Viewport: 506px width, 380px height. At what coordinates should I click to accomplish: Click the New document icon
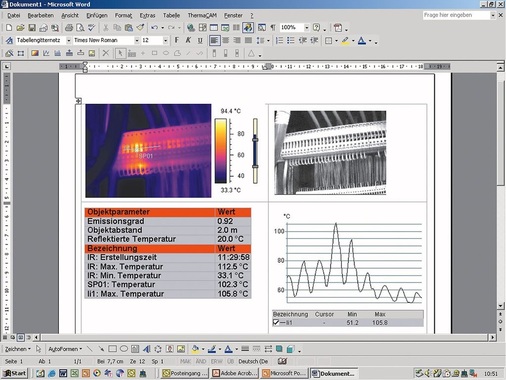(x=9, y=28)
